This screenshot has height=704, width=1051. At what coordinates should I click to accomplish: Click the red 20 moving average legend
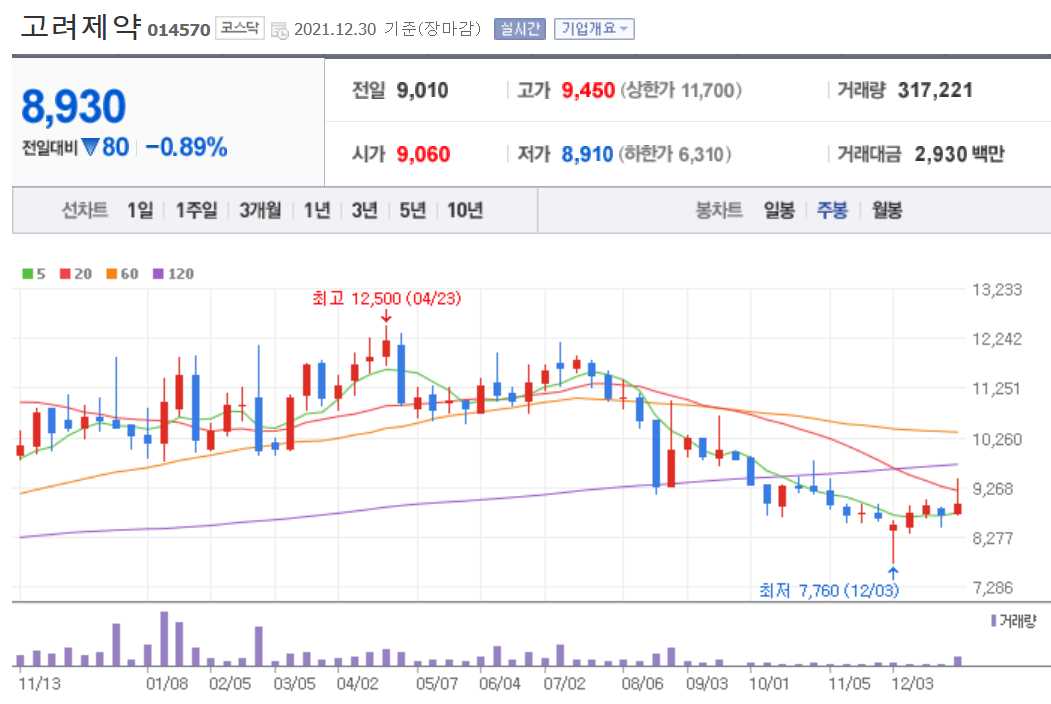(x=76, y=274)
